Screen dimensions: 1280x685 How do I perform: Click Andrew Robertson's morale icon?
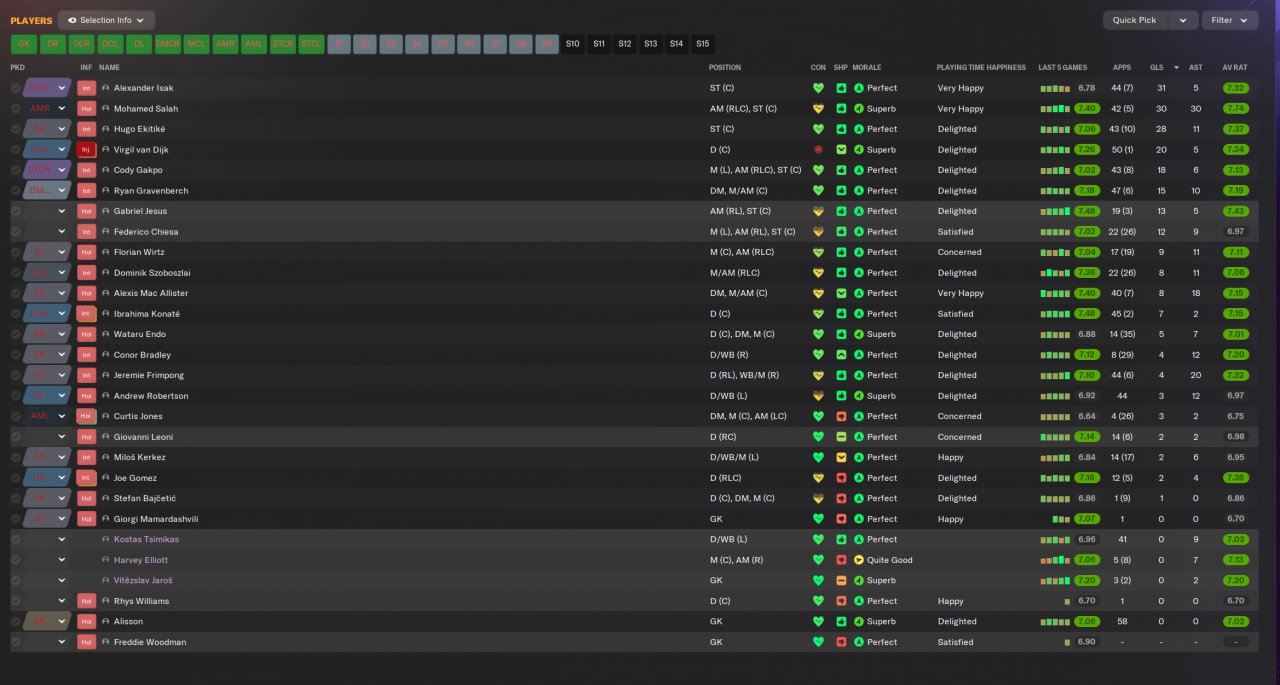(858, 396)
